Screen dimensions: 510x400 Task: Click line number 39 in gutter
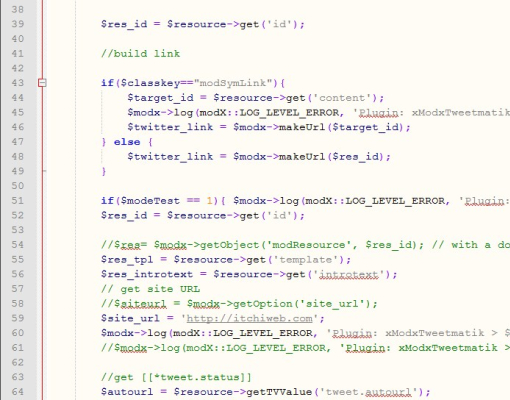[18, 24]
